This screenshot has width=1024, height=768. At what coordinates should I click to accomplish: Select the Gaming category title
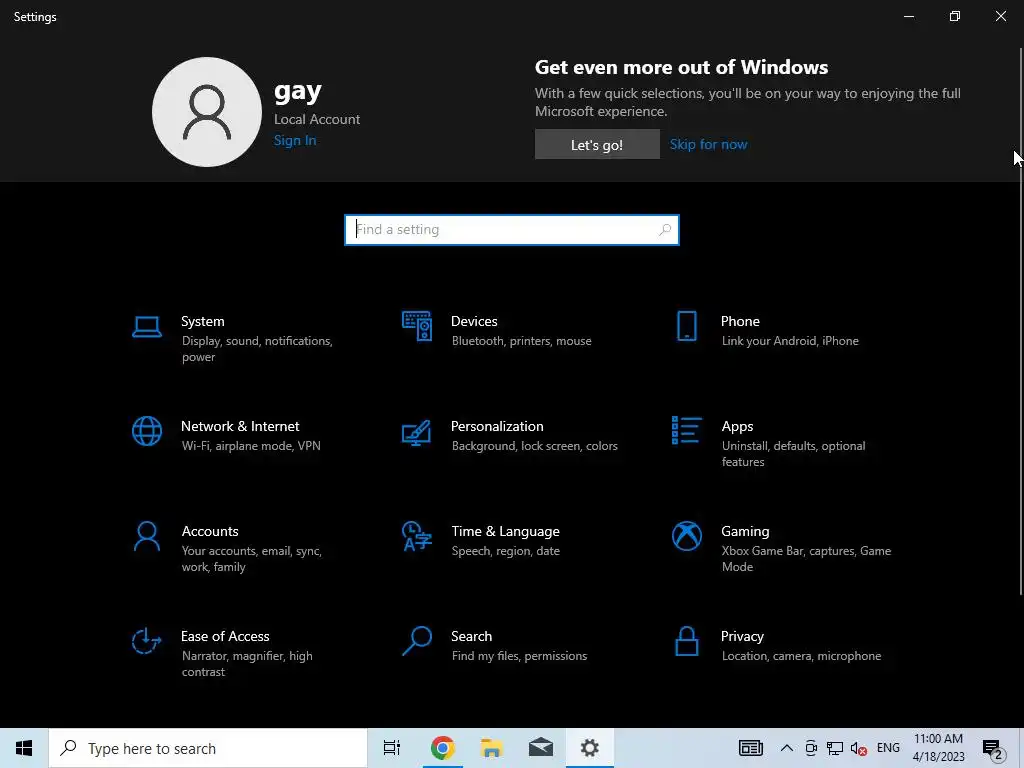[x=745, y=532]
